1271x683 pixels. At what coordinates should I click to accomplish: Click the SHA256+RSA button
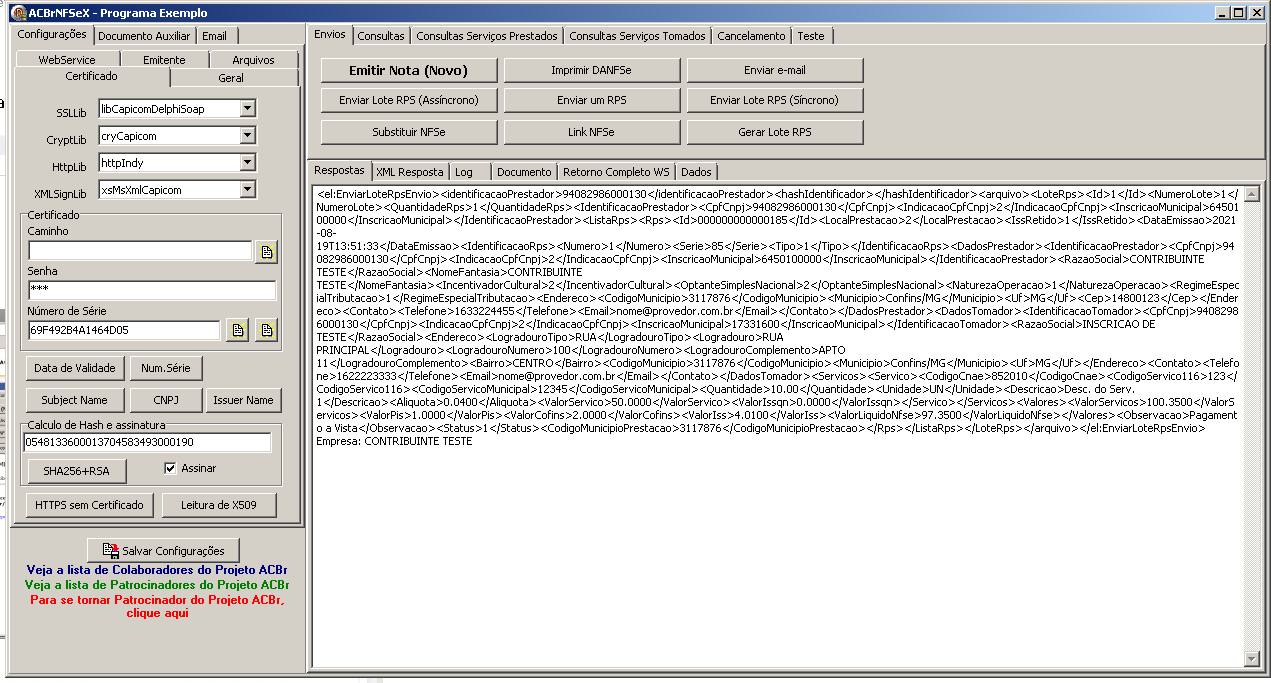click(x=77, y=470)
